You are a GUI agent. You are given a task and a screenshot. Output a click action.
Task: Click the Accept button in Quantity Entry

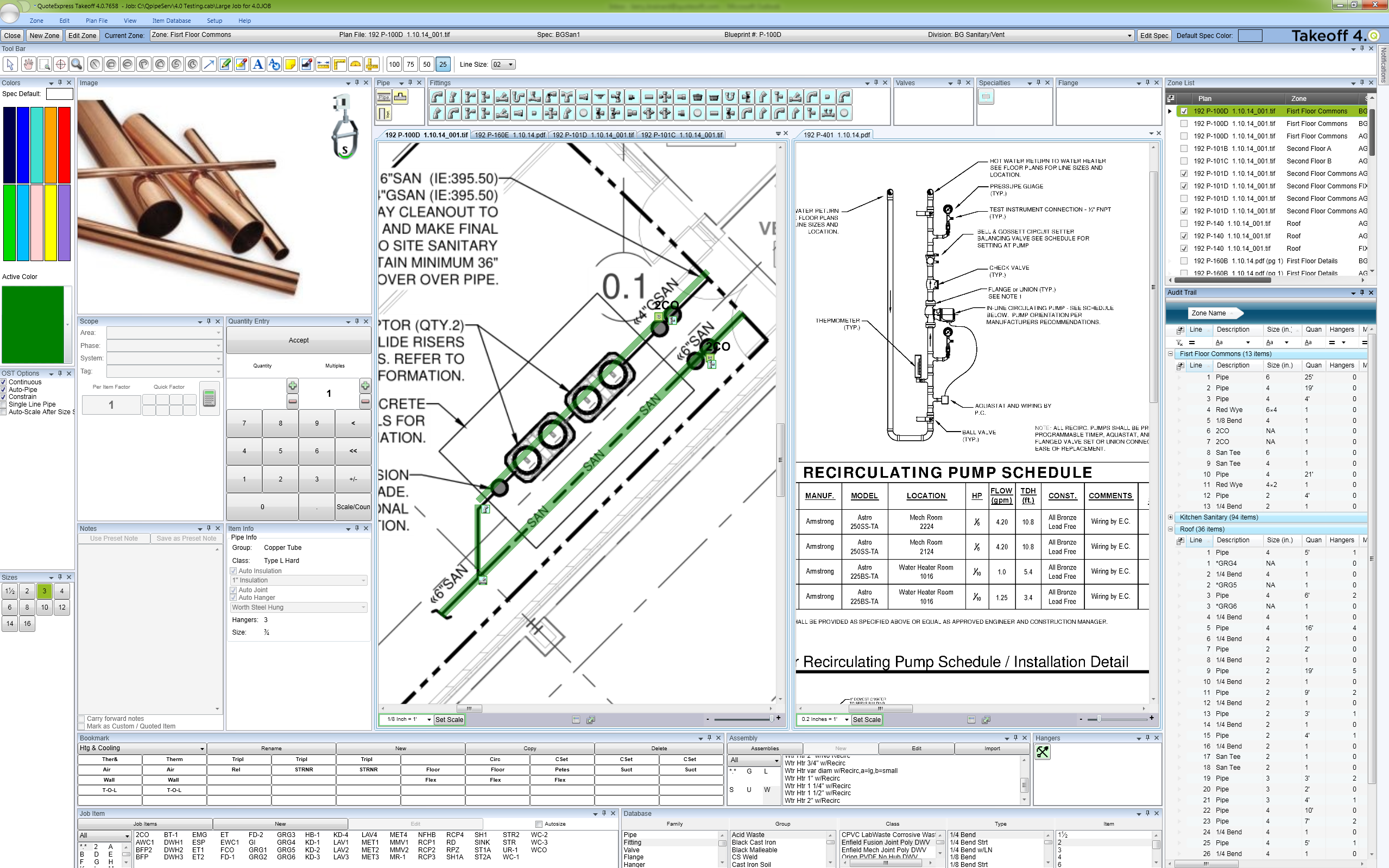(x=298, y=340)
